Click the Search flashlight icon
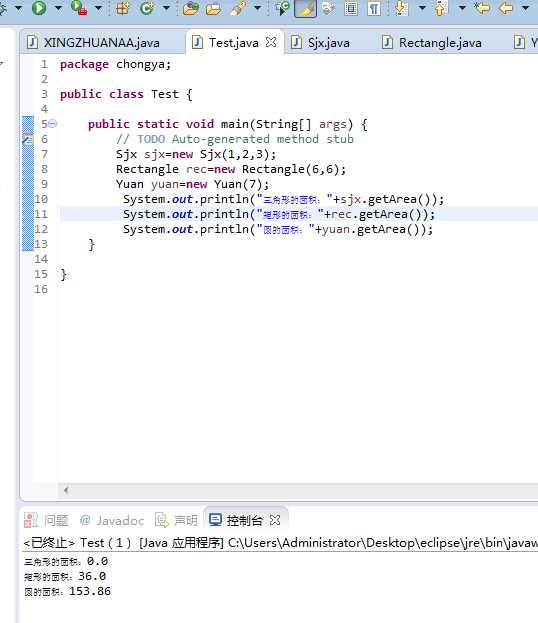This screenshot has height=623, width=538. pyautogui.click(x=238, y=8)
